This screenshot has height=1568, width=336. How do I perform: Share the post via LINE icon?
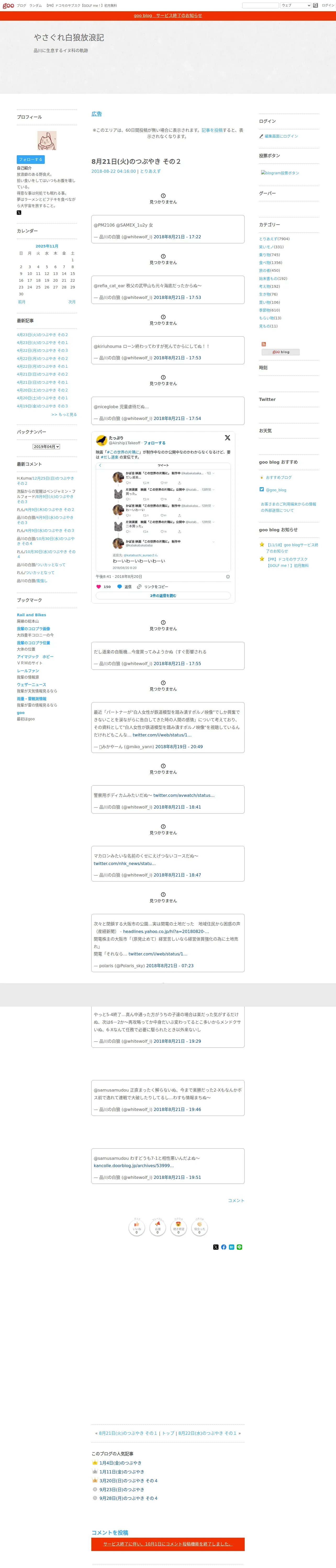[240, 1247]
